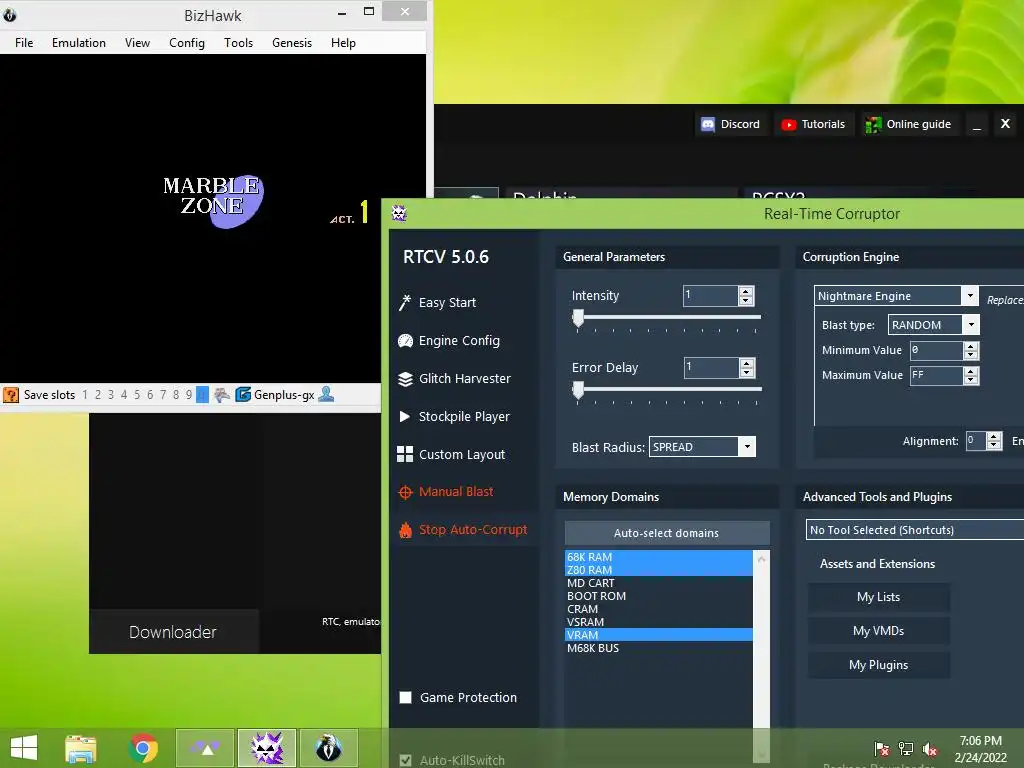Open BizHawk File menu
This screenshot has height=768, width=1024.
click(x=24, y=42)
